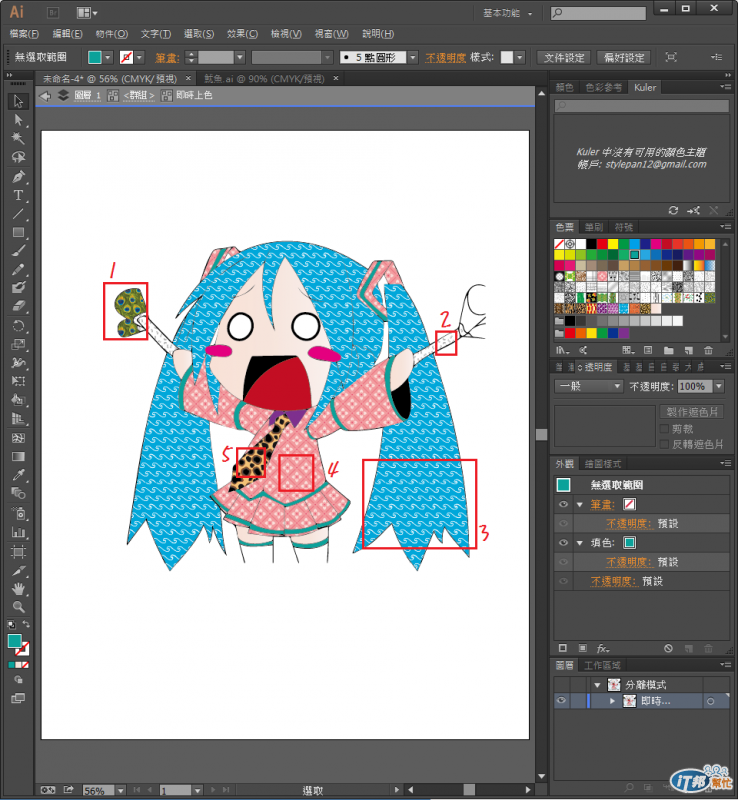Open arrange documents icon in title bar
Image resolution: width=738 pixels, height=800 pixels.
coord(86,13)
